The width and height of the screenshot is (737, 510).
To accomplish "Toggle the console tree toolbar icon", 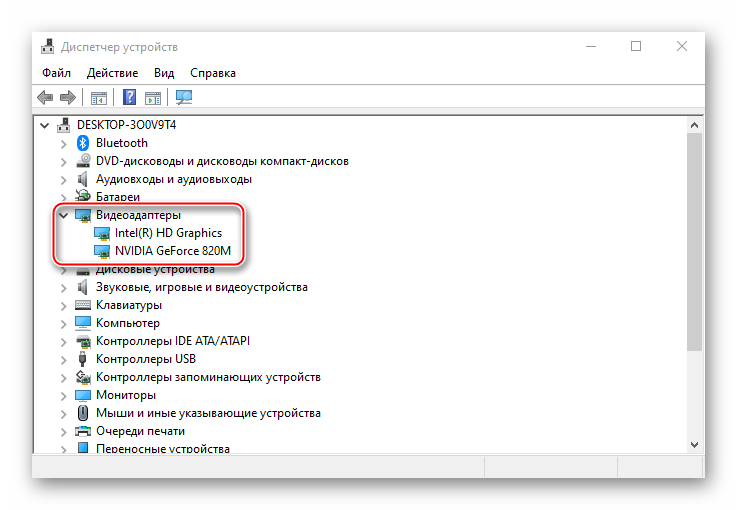I will click(x=99, y=98).
